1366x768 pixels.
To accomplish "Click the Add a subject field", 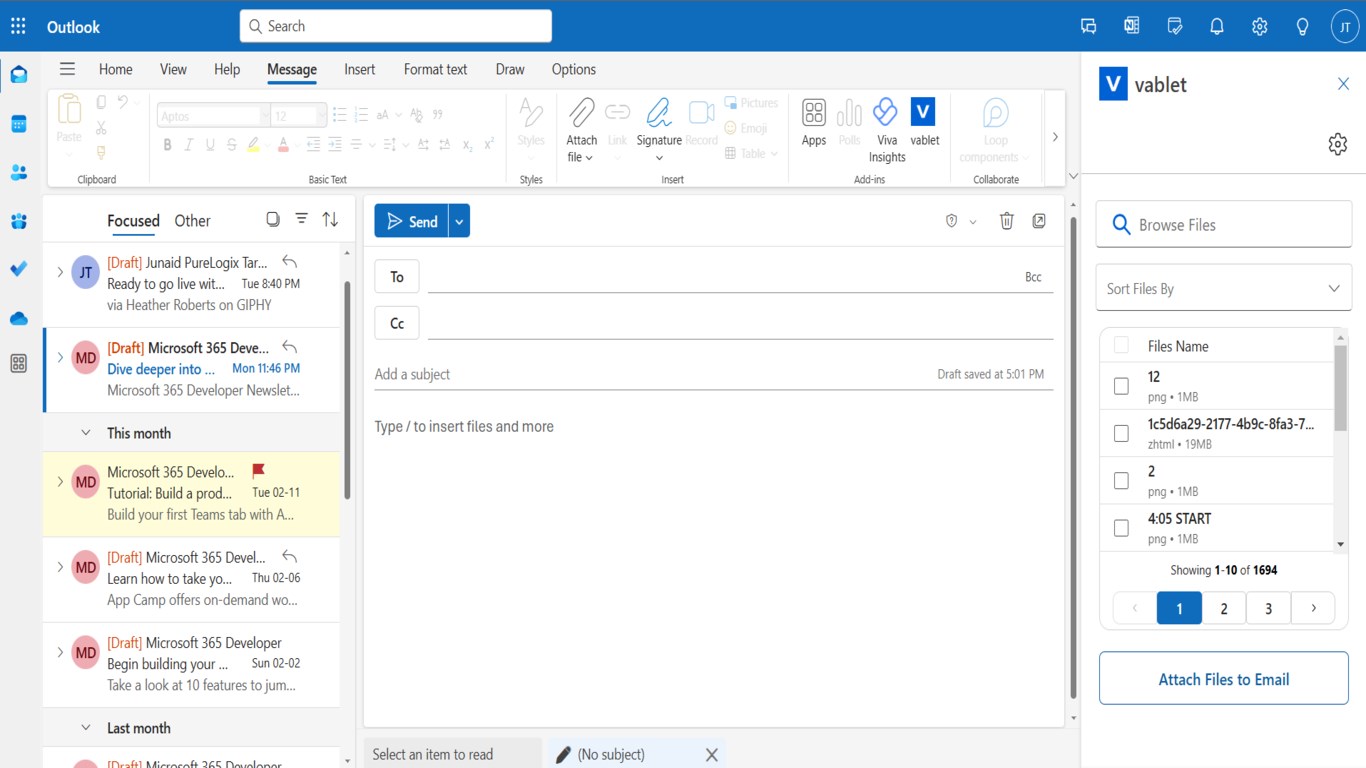I will coord(650,374).
